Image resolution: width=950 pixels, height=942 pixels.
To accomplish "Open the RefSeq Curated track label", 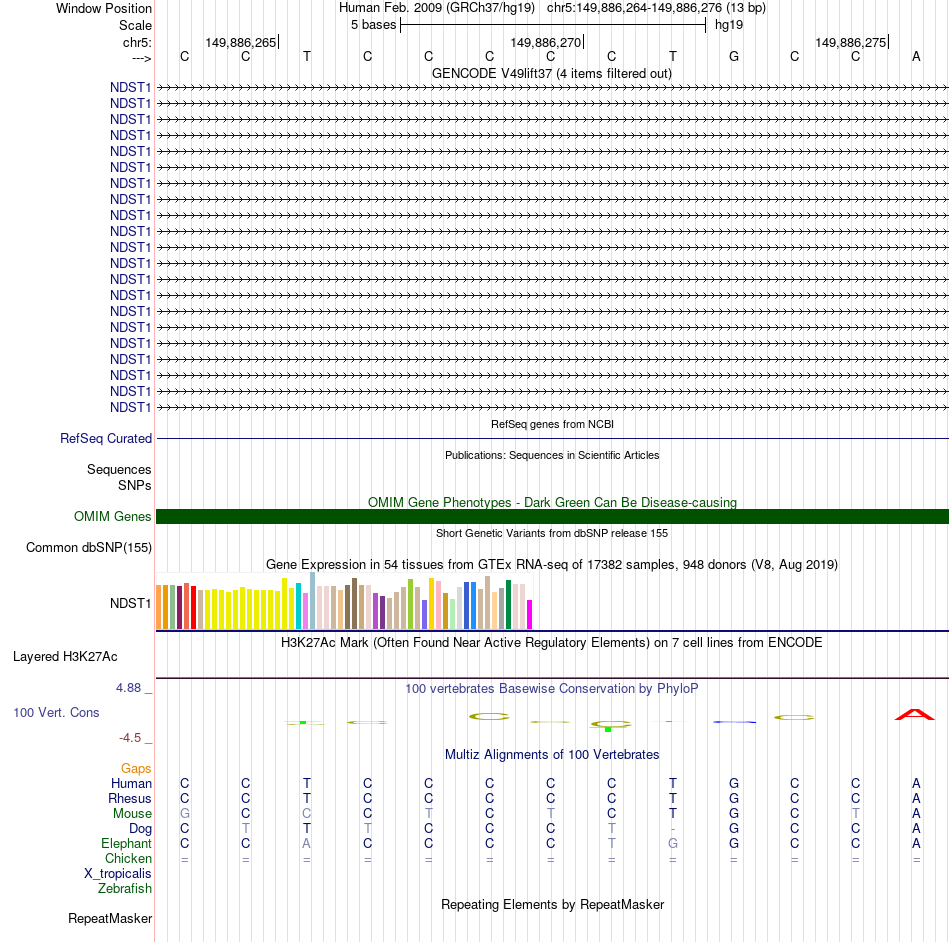I will [x=106, y=438].
